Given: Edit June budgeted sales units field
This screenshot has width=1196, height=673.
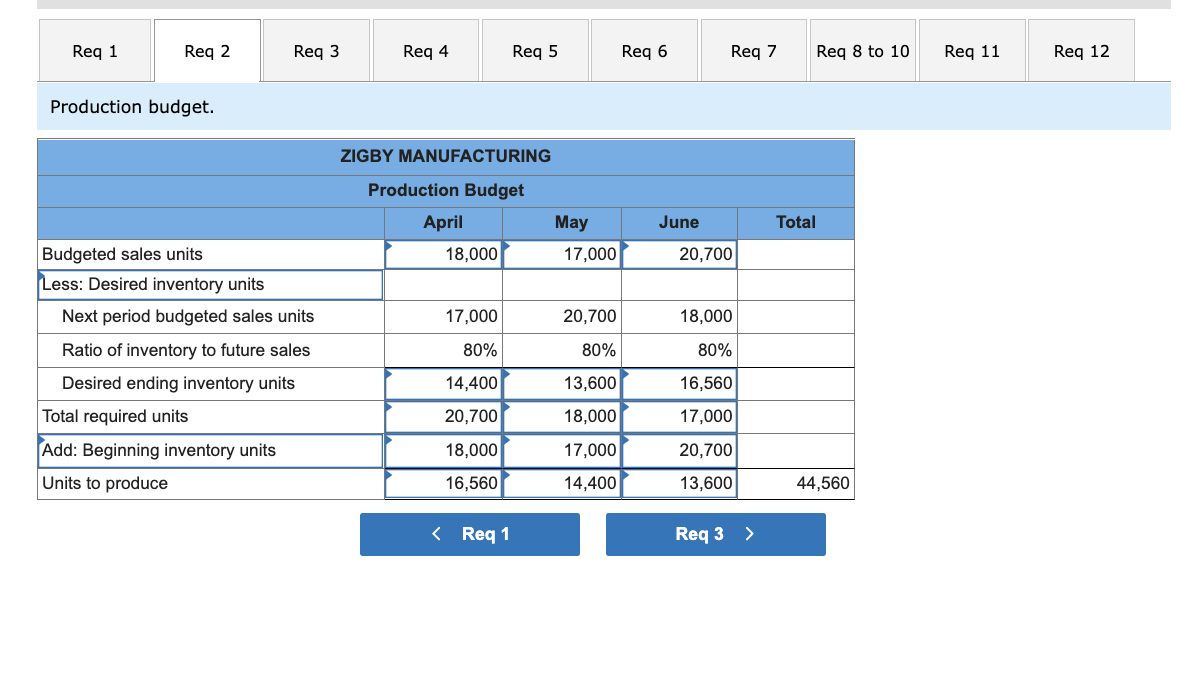Looking at the screenshot, I should 680,254.
